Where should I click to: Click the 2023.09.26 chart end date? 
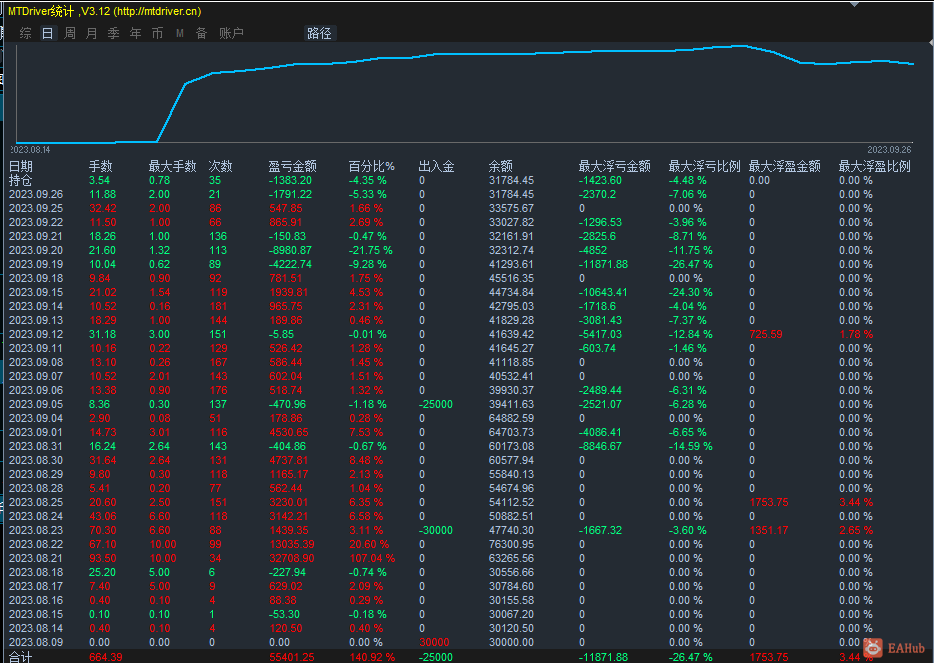[889, 150]
